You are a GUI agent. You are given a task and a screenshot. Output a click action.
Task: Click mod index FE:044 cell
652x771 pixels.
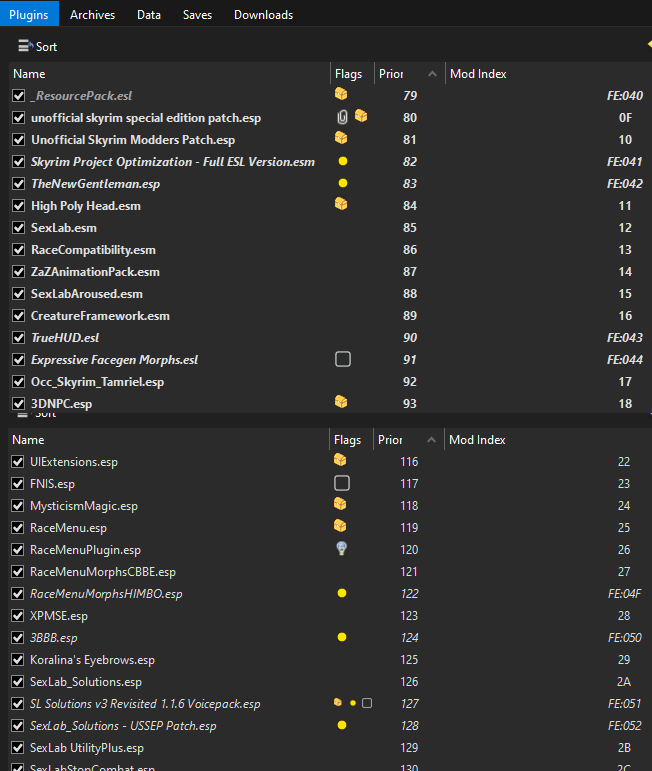(x=624, y=360)
